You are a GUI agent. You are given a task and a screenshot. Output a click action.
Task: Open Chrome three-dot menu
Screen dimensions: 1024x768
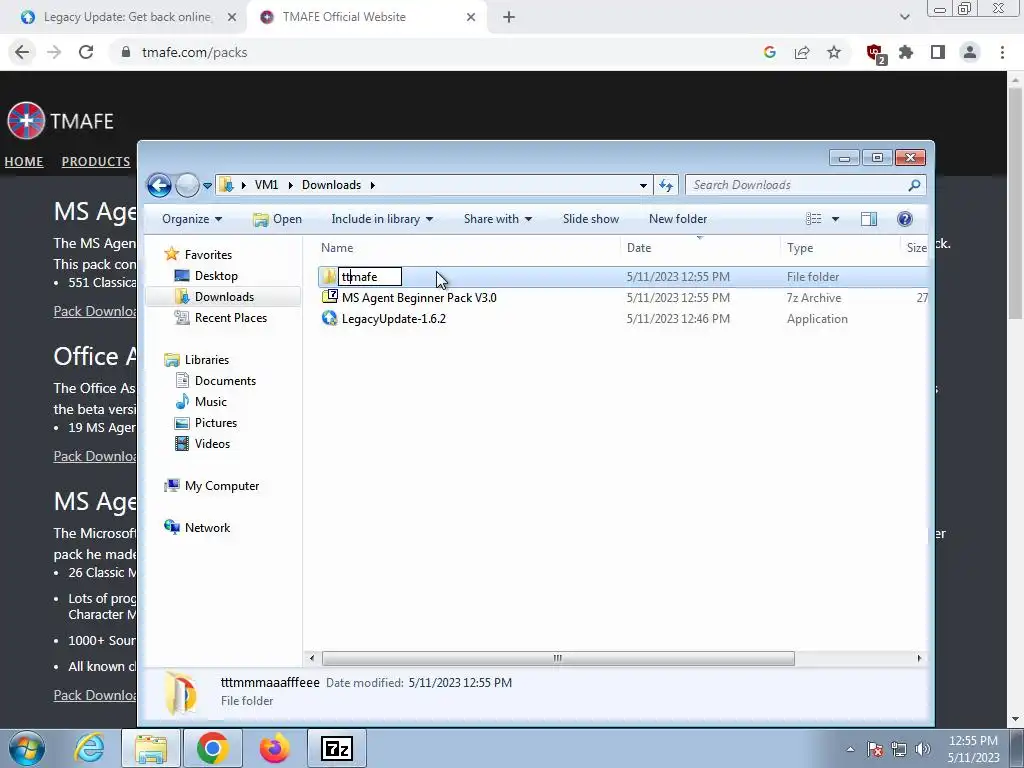[x=1002, y=52]
